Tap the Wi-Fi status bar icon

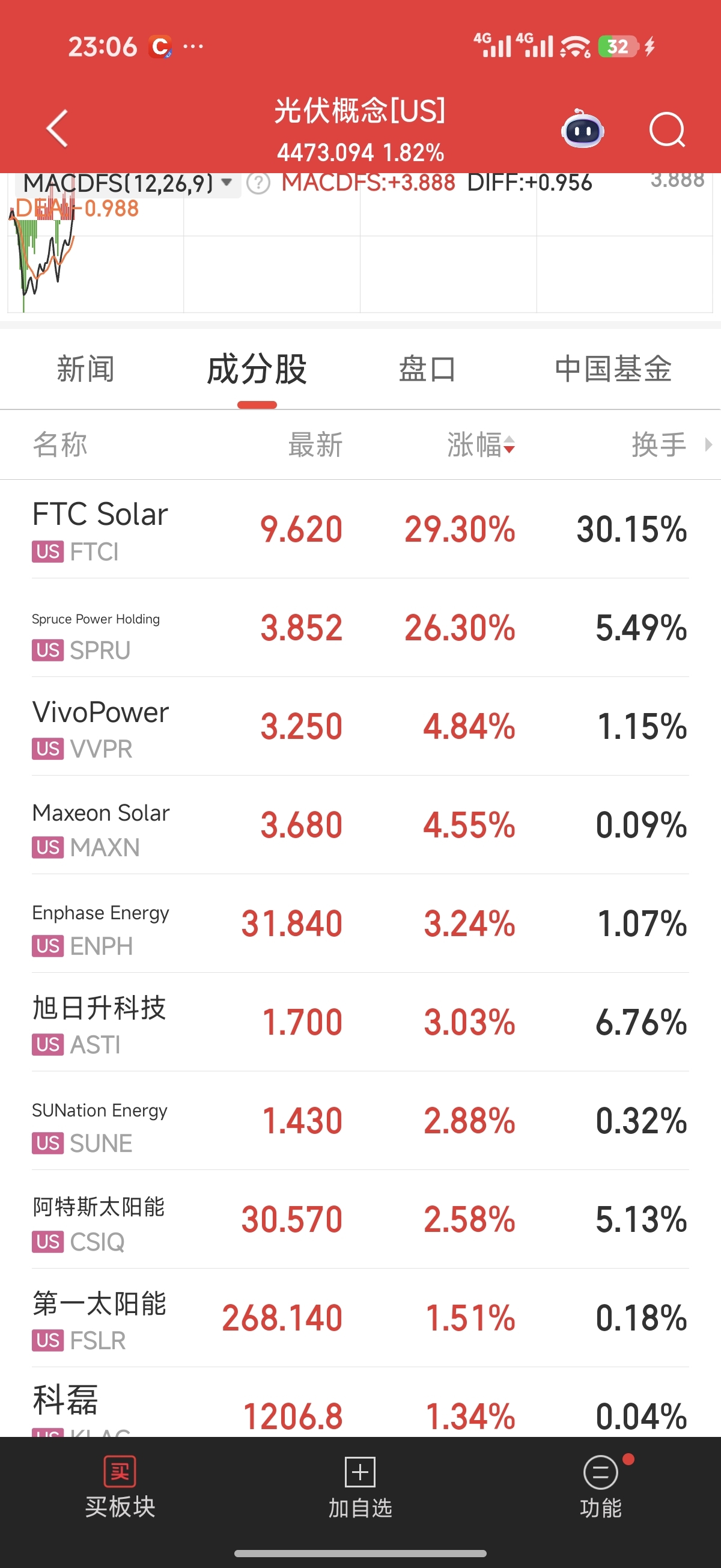(575, 46)
